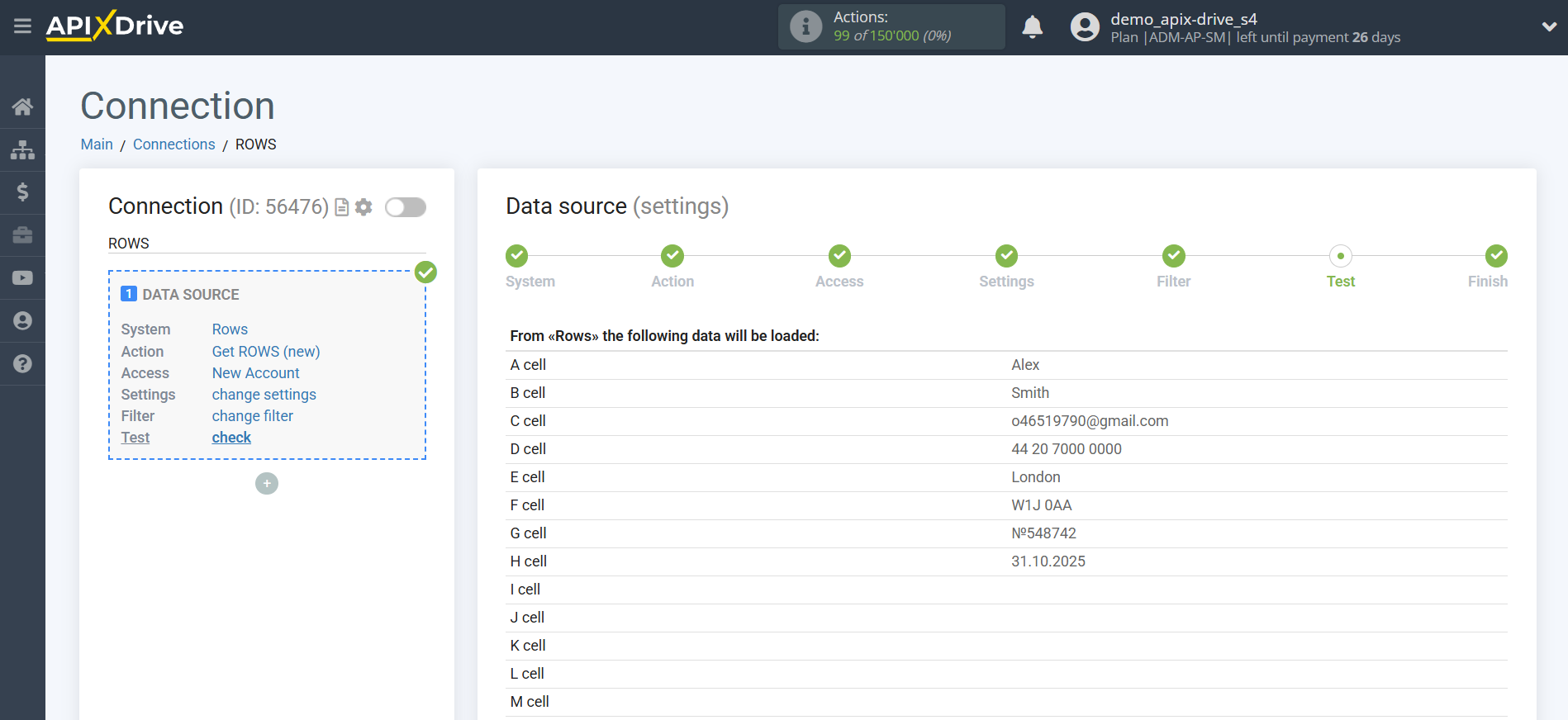Screen dimensions: 1568x720
Task: Open the notifications bell
Action: tap(1032, 27)
